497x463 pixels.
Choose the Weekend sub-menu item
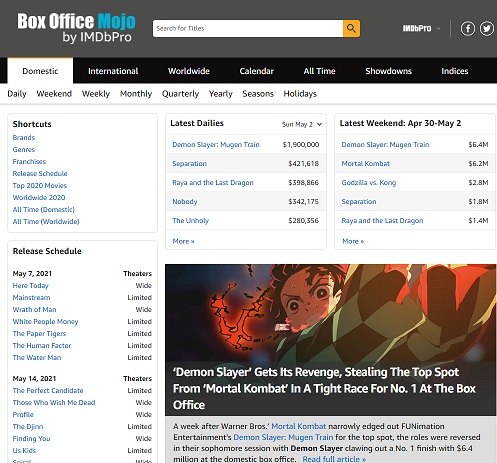coord(54,94)
